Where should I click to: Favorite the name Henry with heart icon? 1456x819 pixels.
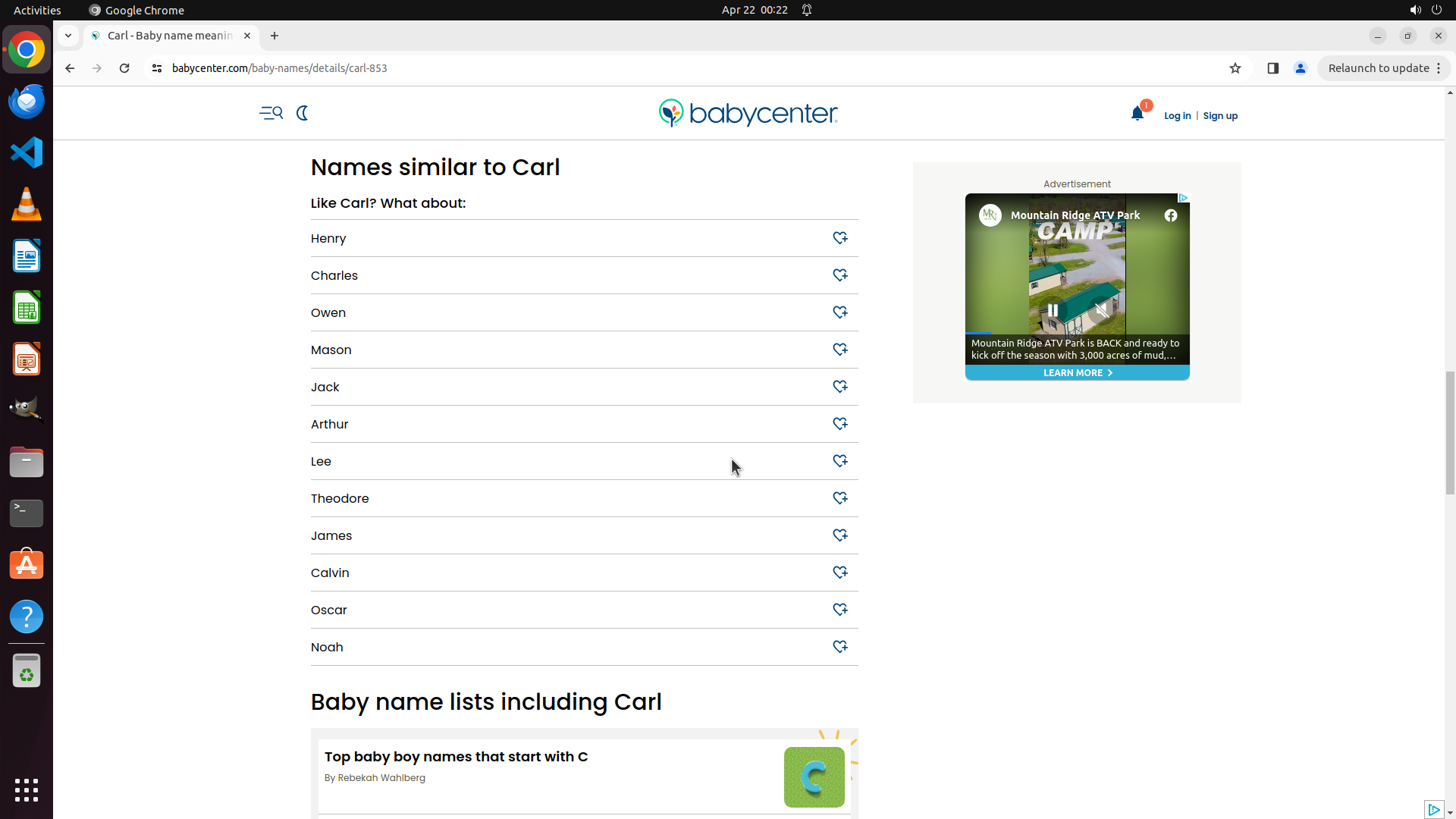(839, 238)
